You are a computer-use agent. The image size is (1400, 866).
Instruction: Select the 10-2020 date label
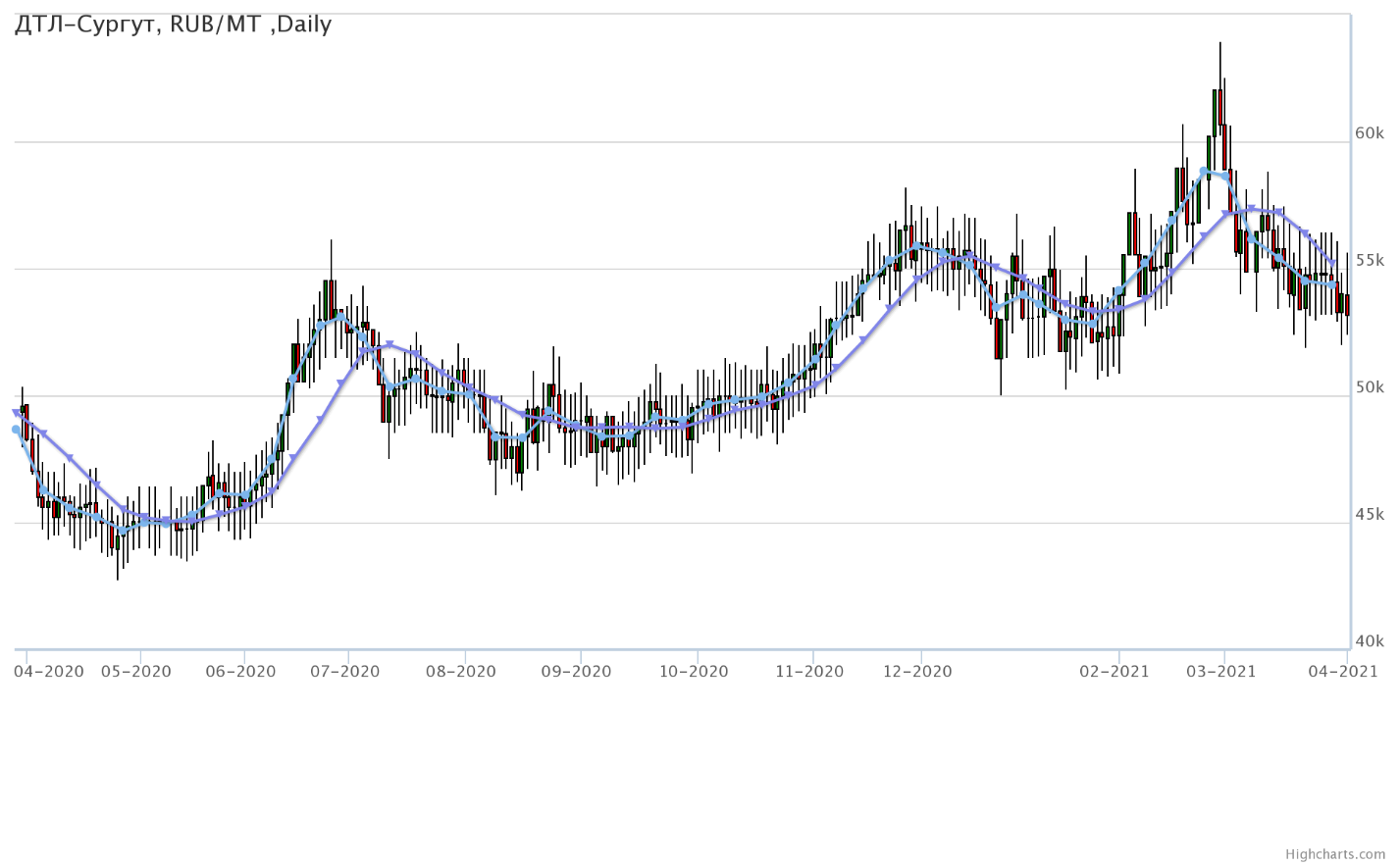(694, 672)
